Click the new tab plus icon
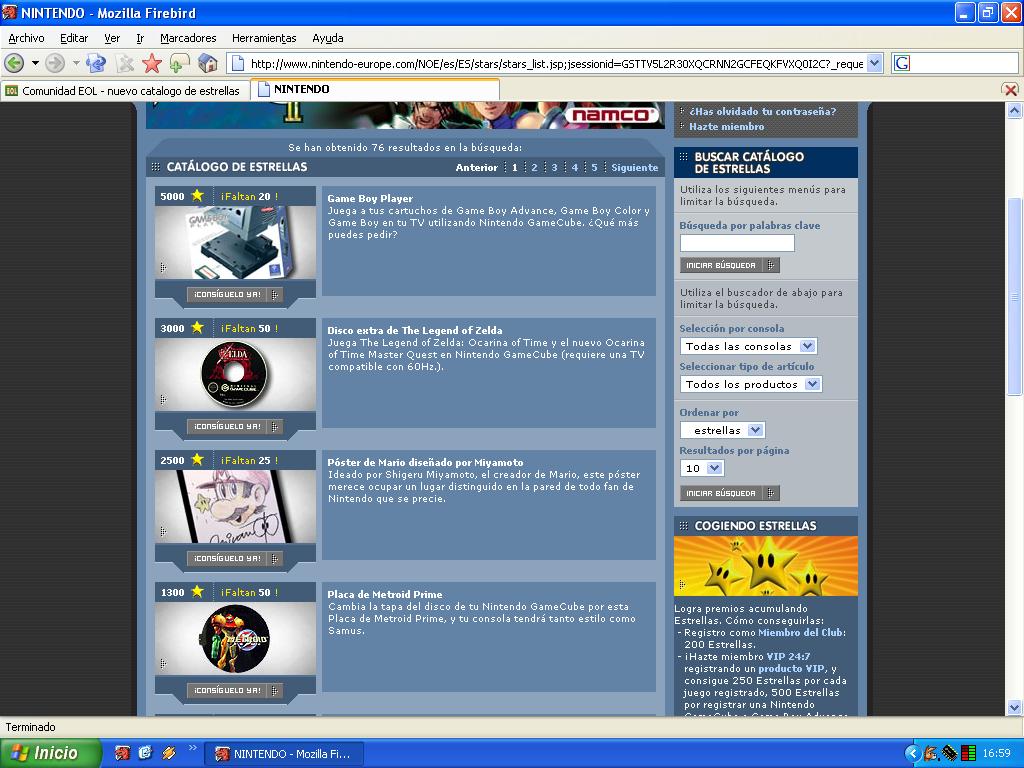The width and height of the screenshot is (1024, 768). coord(179,63)
